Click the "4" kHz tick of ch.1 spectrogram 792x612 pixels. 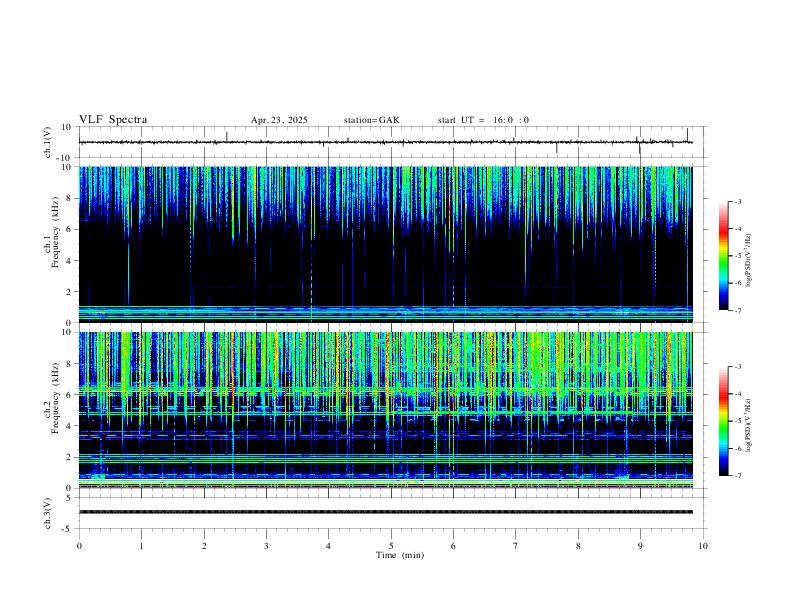[69, 261]
